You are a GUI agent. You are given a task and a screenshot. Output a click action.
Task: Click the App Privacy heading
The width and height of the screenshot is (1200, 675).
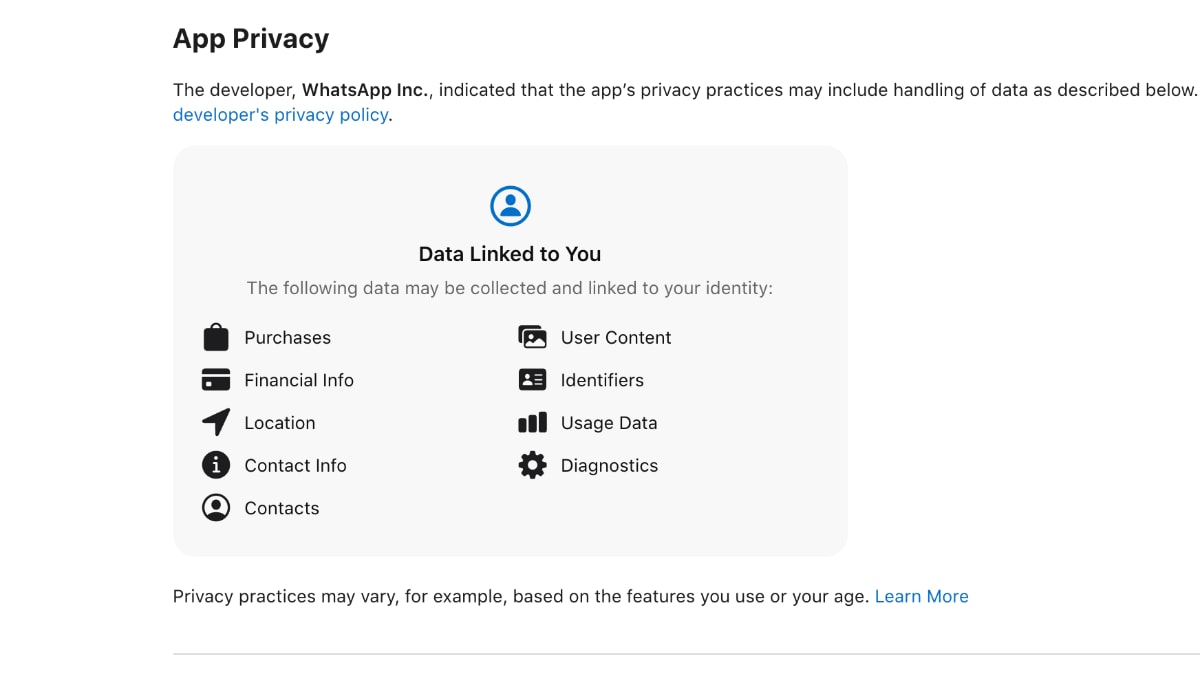(251, 39)
